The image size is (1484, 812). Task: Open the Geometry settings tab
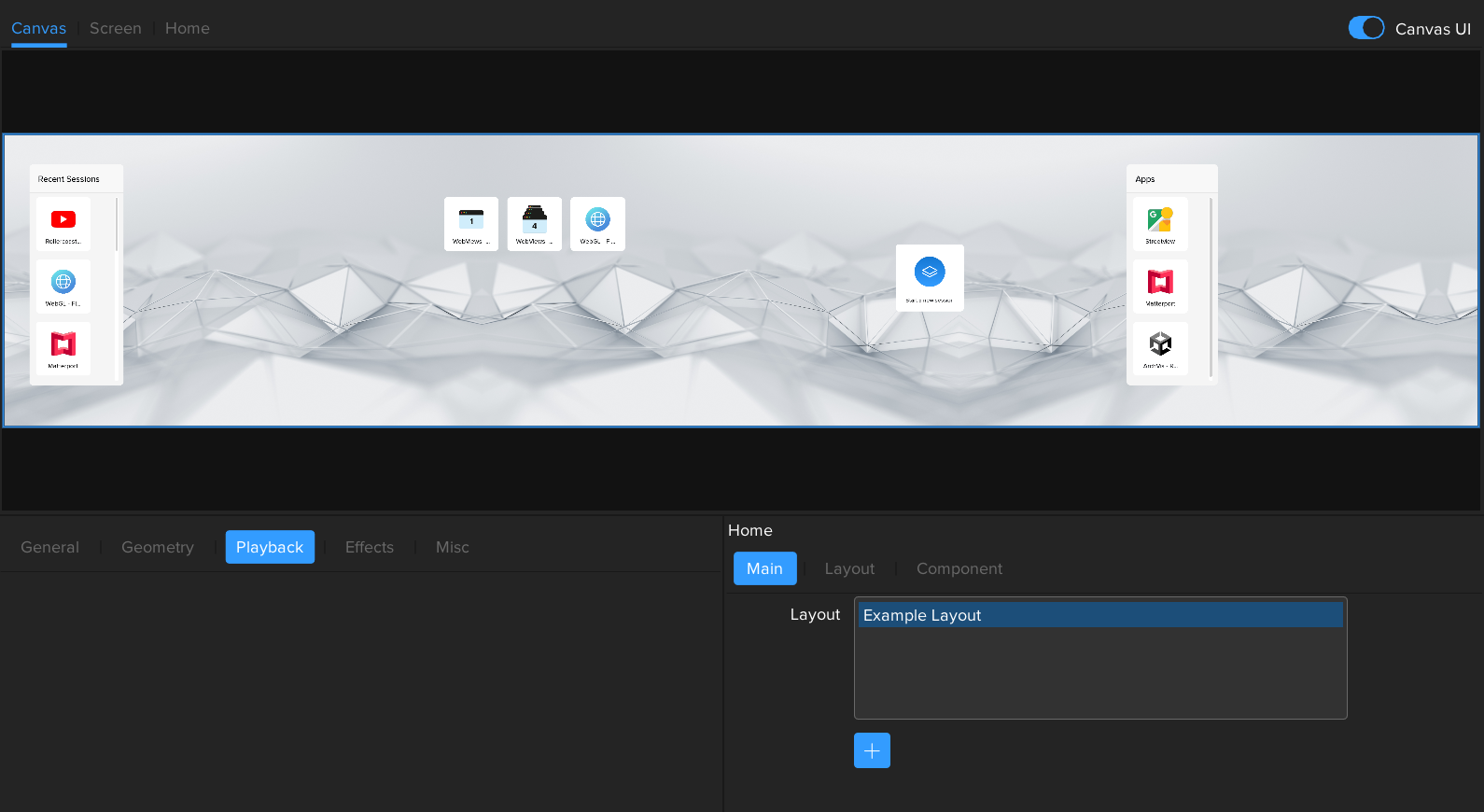pyautogui.click(x=158, y=547)
